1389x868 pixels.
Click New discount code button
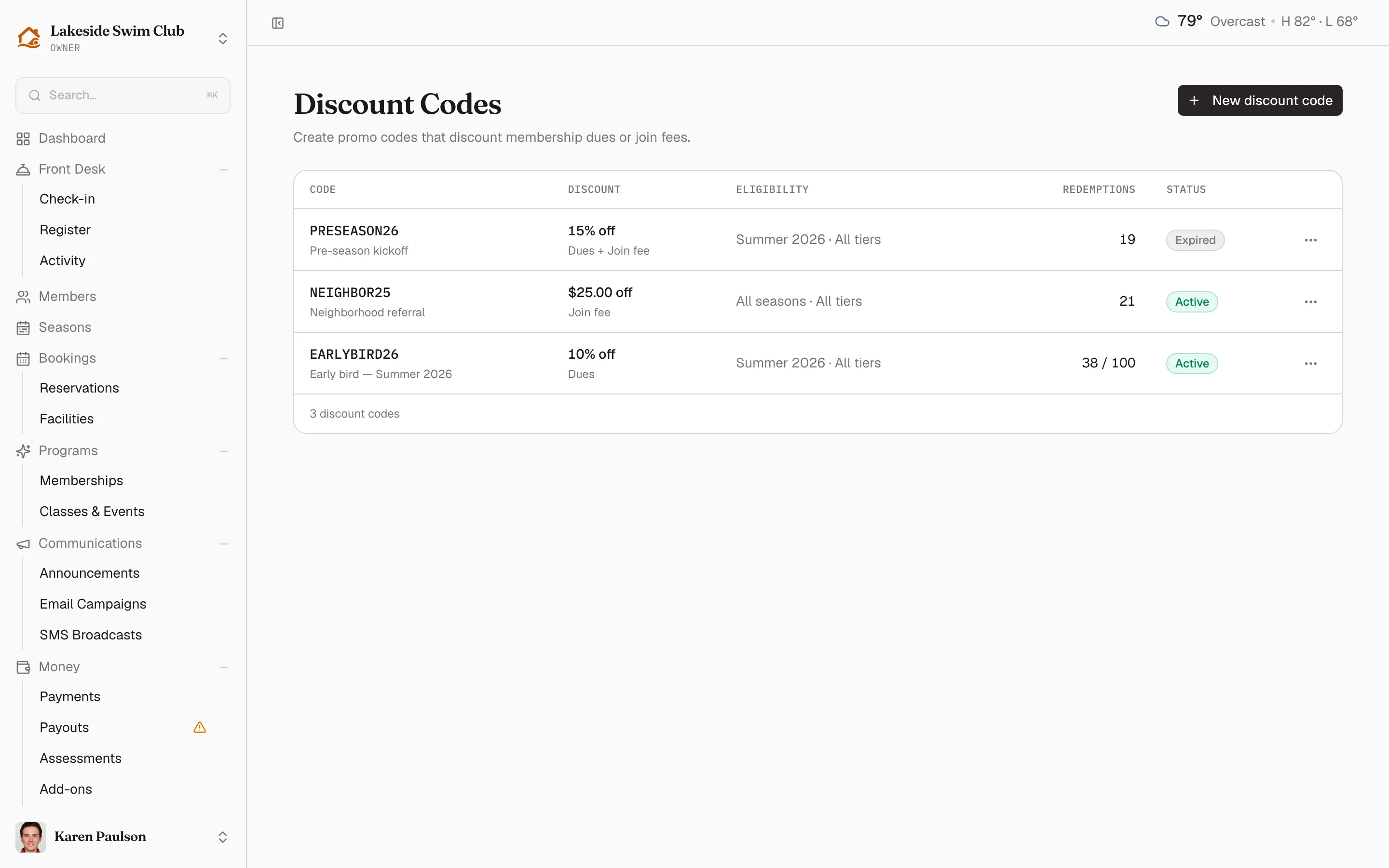click(1259, 100)
